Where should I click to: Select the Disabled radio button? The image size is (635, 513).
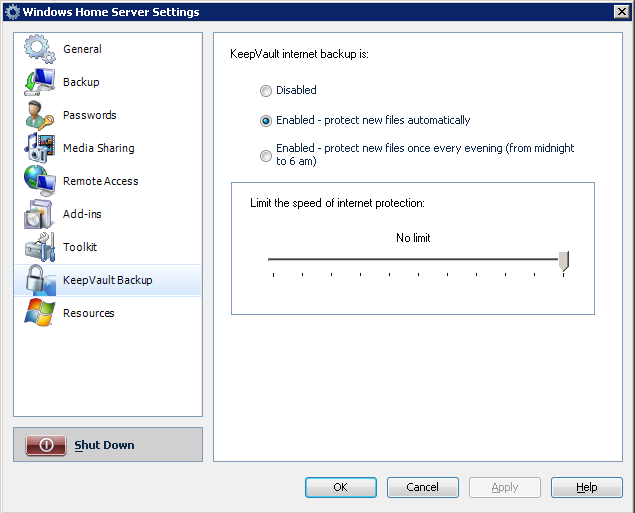click(x=266, y=91)
